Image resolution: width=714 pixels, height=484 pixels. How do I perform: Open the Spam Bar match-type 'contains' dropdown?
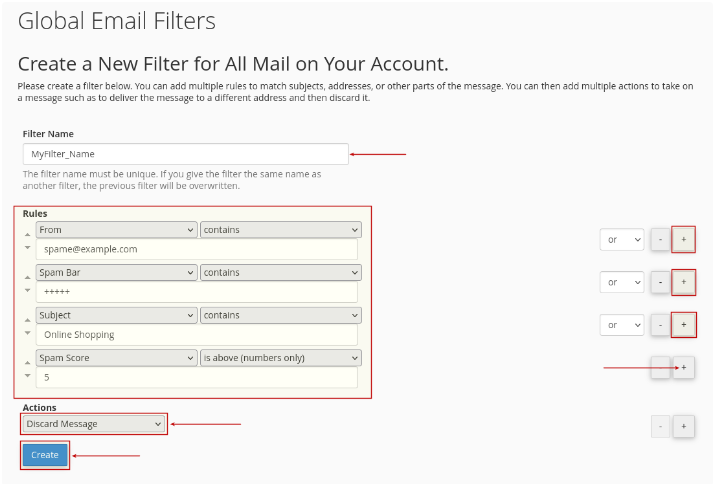281,273
